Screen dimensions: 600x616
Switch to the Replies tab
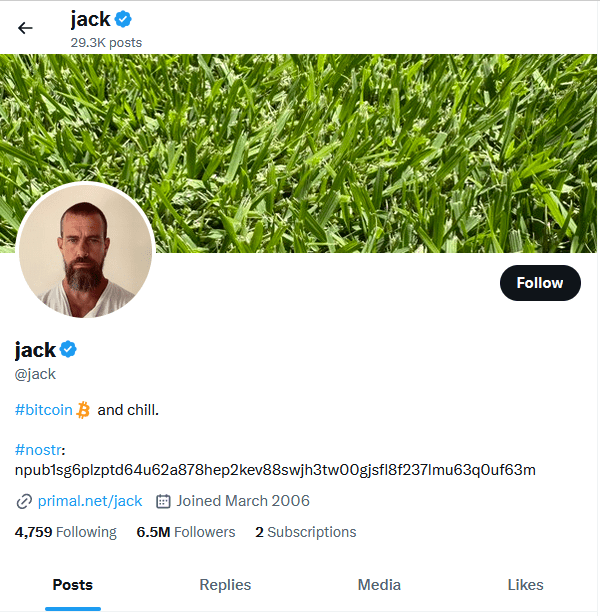coord(225,585)
